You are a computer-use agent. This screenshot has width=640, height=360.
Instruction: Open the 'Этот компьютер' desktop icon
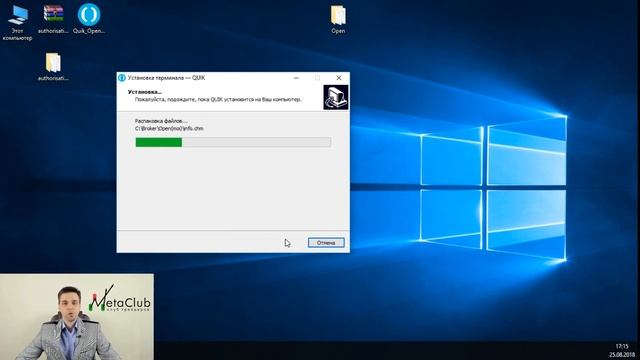click(x=17, y=23)
